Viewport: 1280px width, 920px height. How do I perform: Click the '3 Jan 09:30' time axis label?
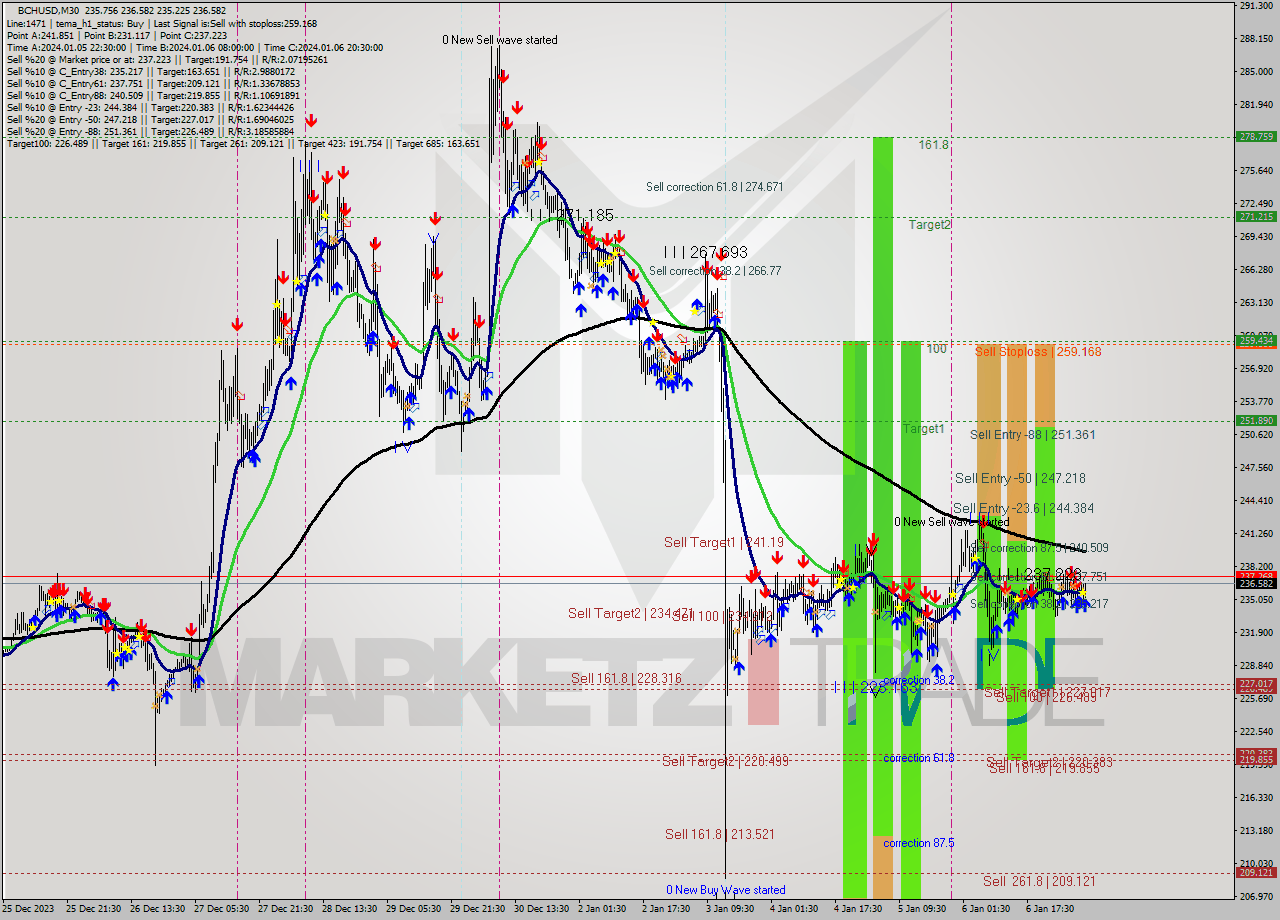(x=730, y=909)
